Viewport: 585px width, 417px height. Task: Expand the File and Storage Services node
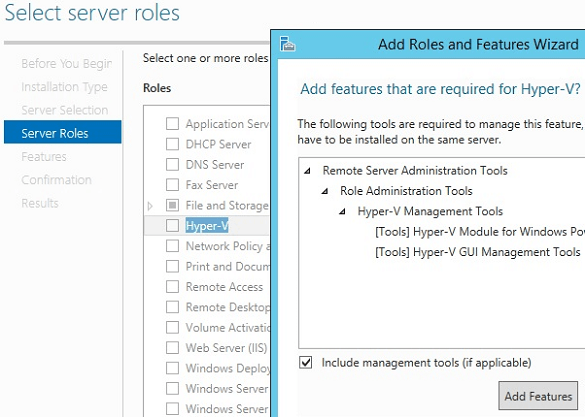[150, 206]
